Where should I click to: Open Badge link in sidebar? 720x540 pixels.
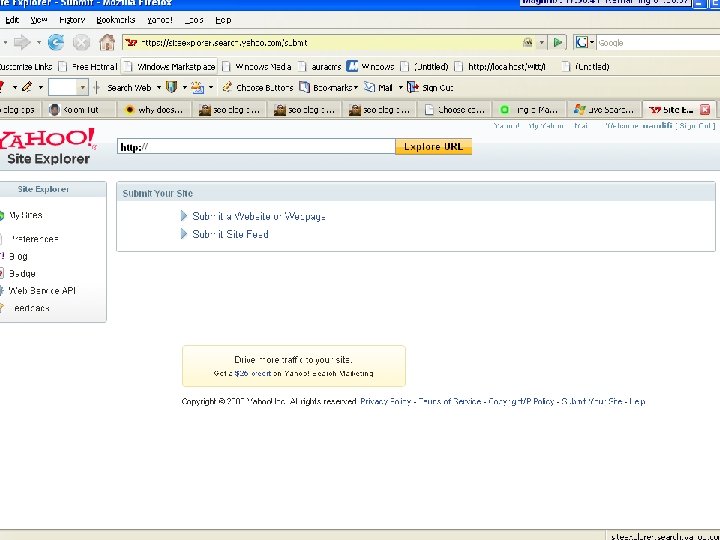click(22, 273)
